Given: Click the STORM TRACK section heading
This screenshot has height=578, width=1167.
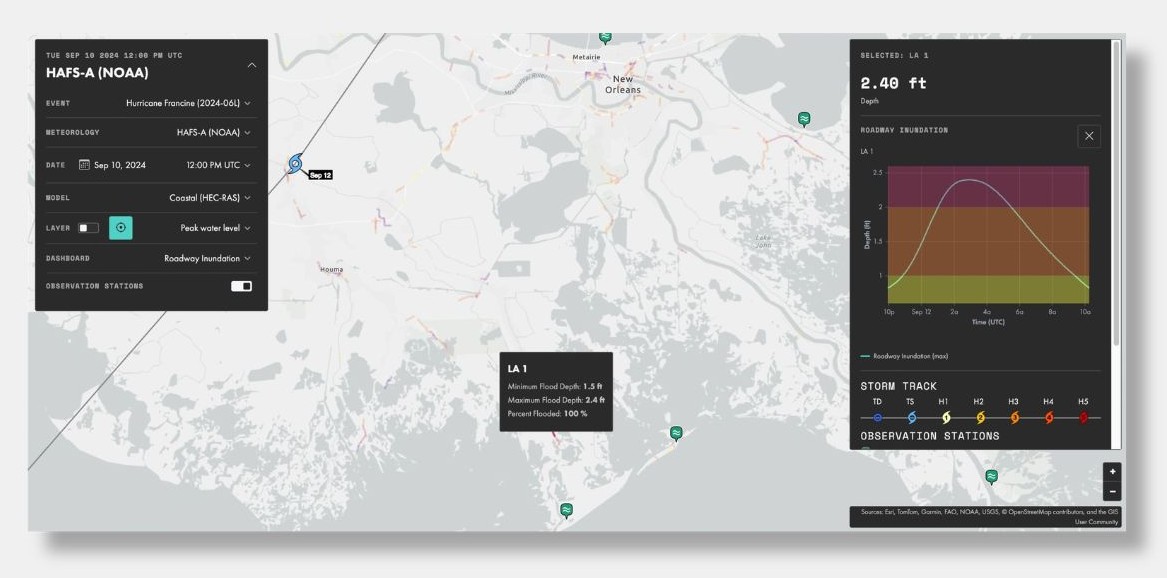Looking at the screenshot, I should 898,386.
